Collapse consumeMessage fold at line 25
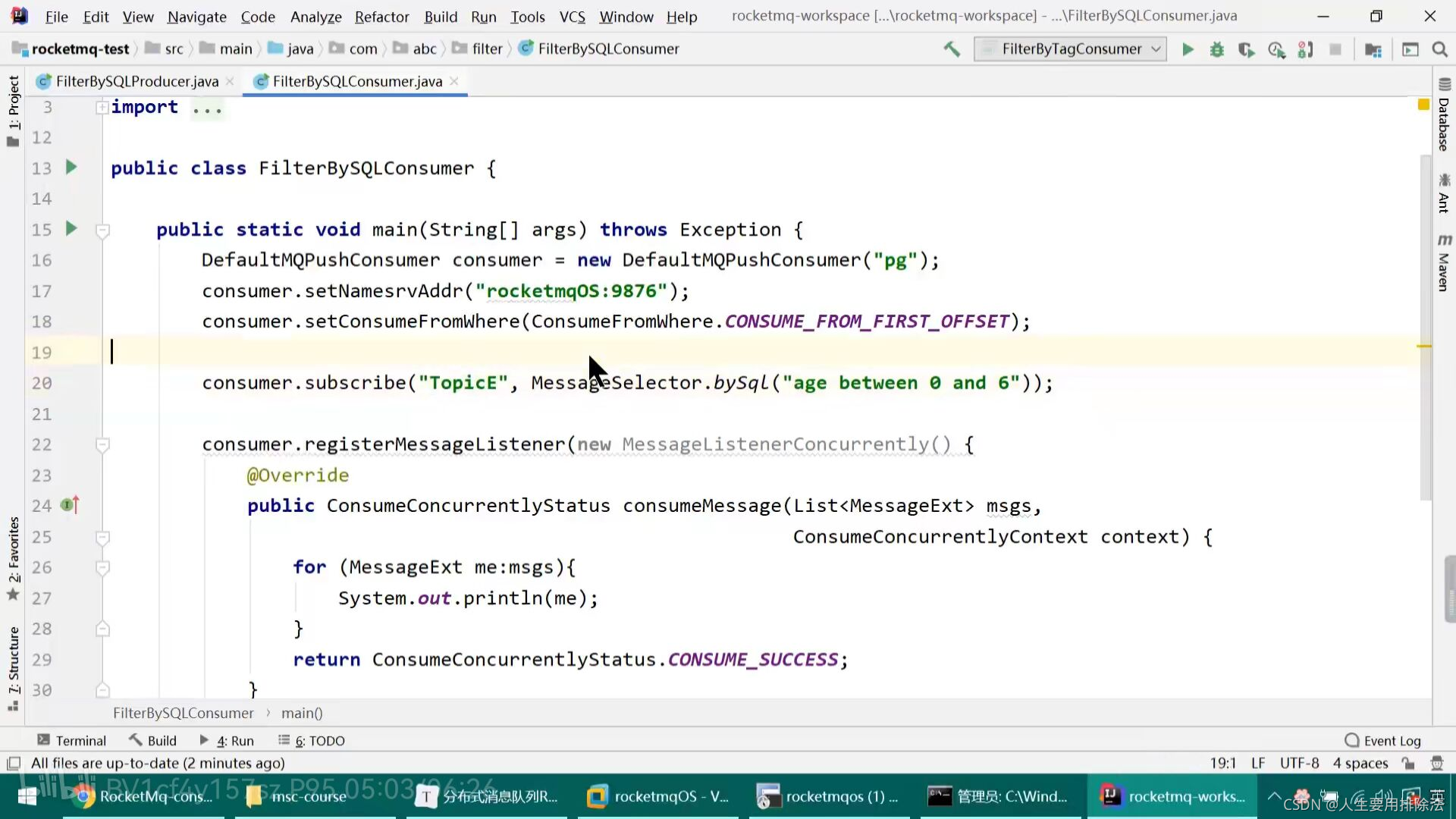 (x=102, y=538)
